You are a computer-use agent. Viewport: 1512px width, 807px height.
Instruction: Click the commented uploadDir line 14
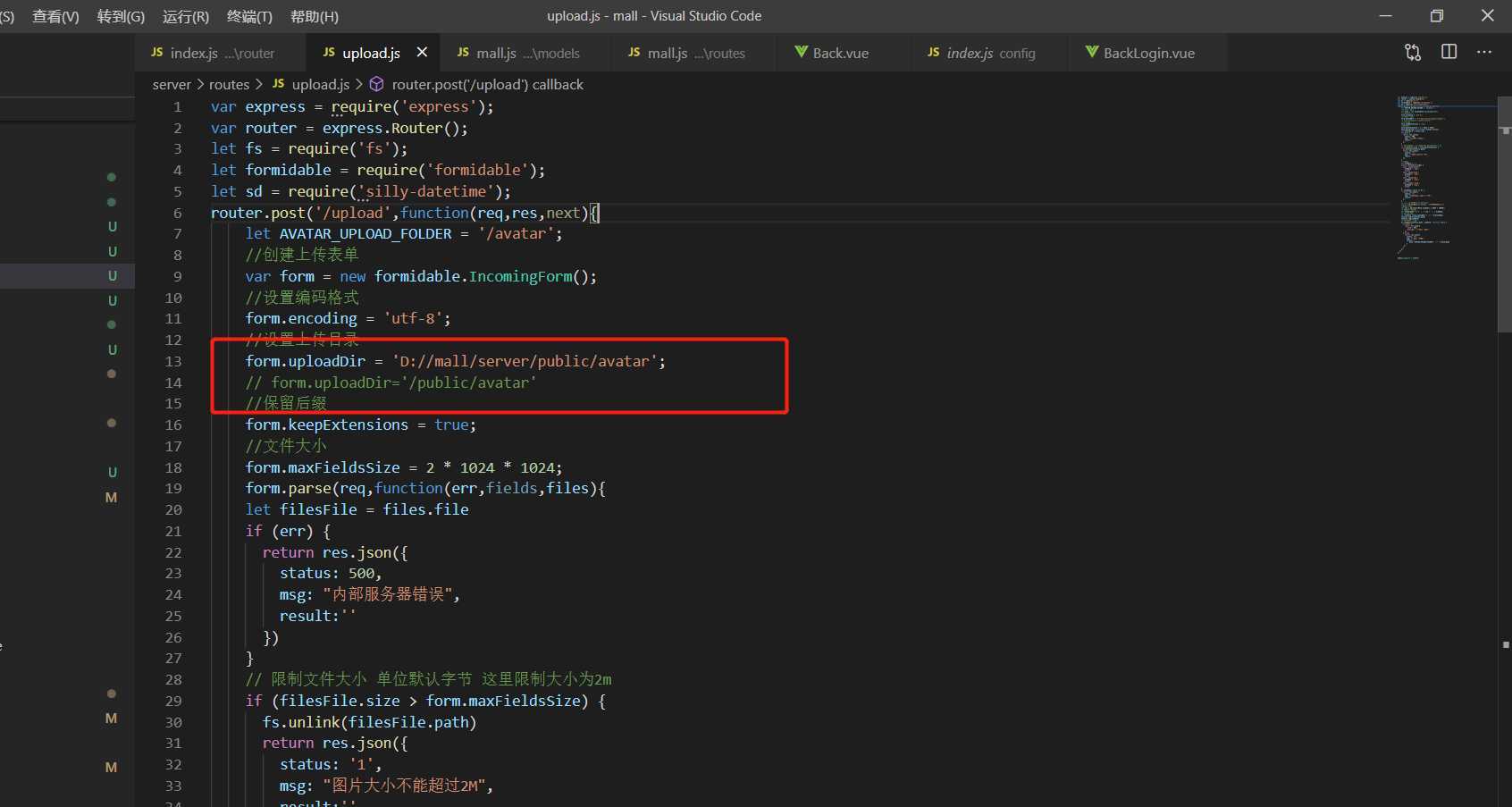click(391, 382)
